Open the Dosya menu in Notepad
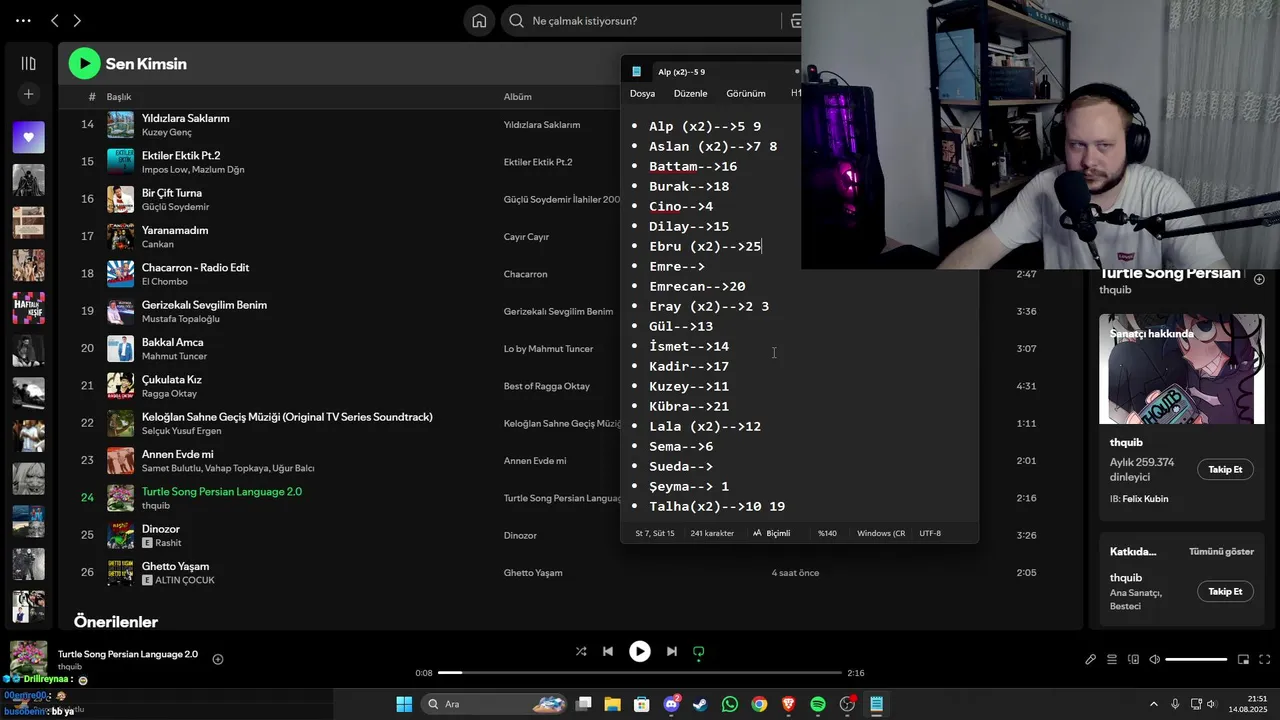 (x=642, y=93)
